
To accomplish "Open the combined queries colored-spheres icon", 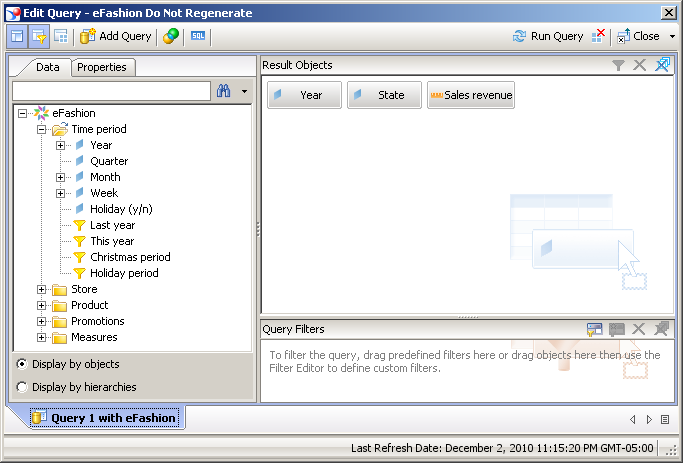I will (x=170, y=36).
